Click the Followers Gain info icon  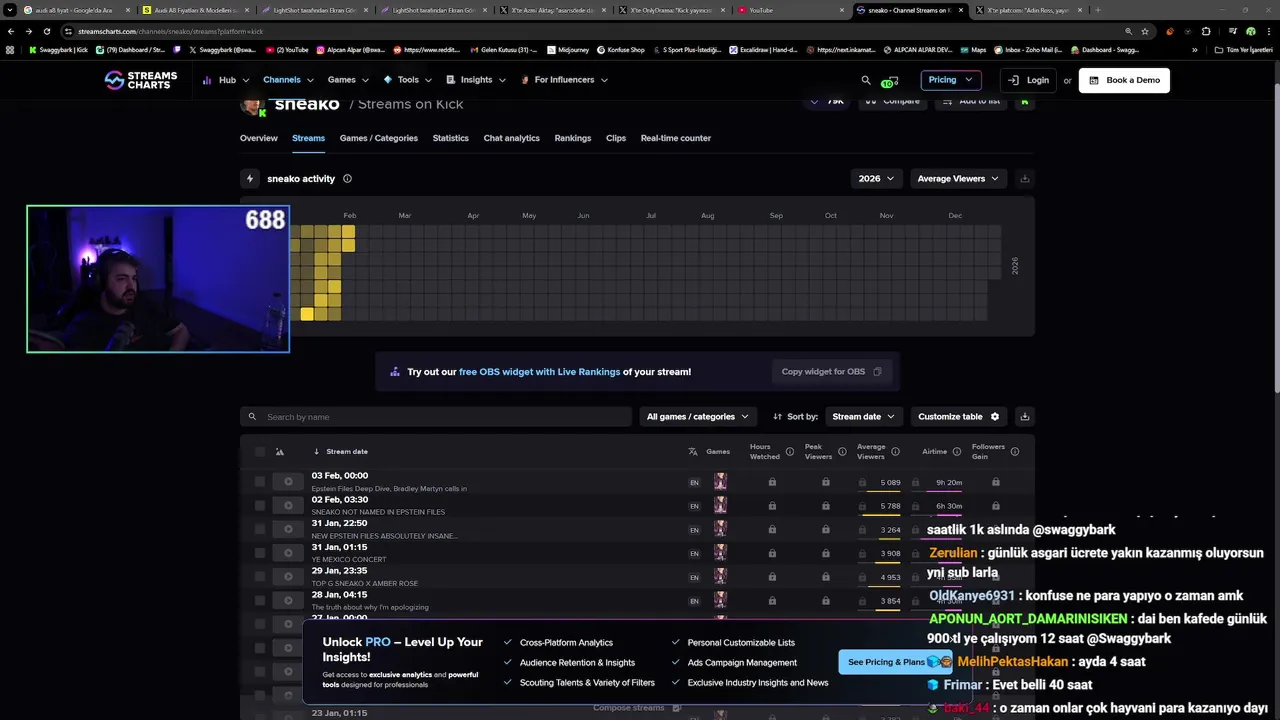(x=1014, y=452)
